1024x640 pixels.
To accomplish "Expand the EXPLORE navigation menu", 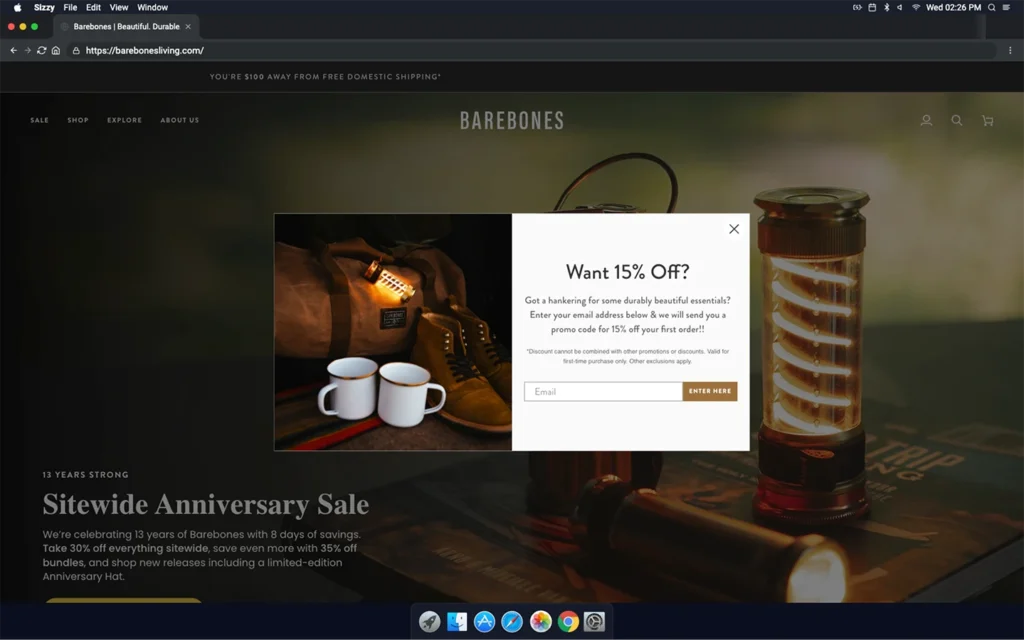I will click(125, 120).
